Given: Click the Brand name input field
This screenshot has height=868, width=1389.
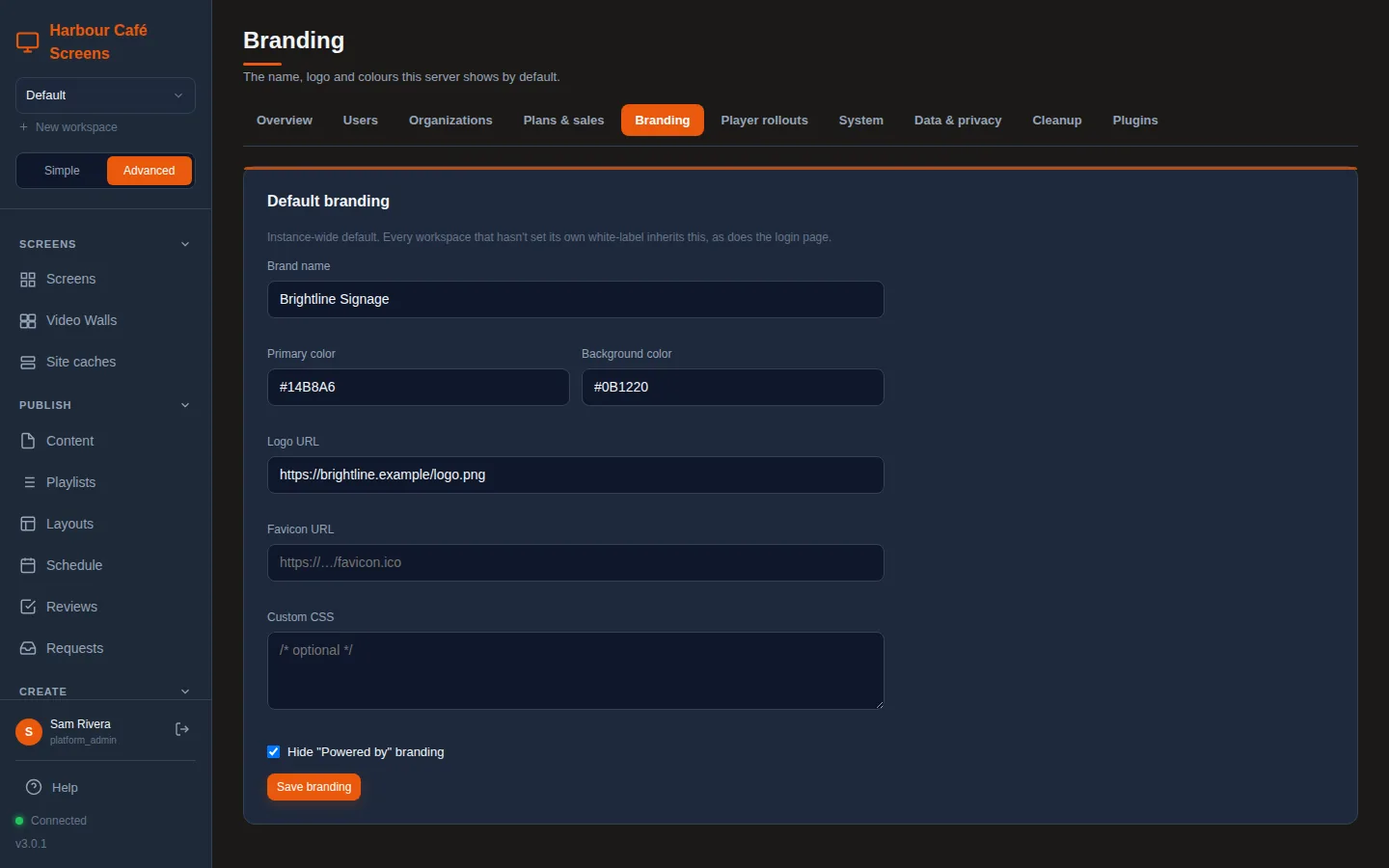Looking at the screenshot, I should (x=576, y=300).
